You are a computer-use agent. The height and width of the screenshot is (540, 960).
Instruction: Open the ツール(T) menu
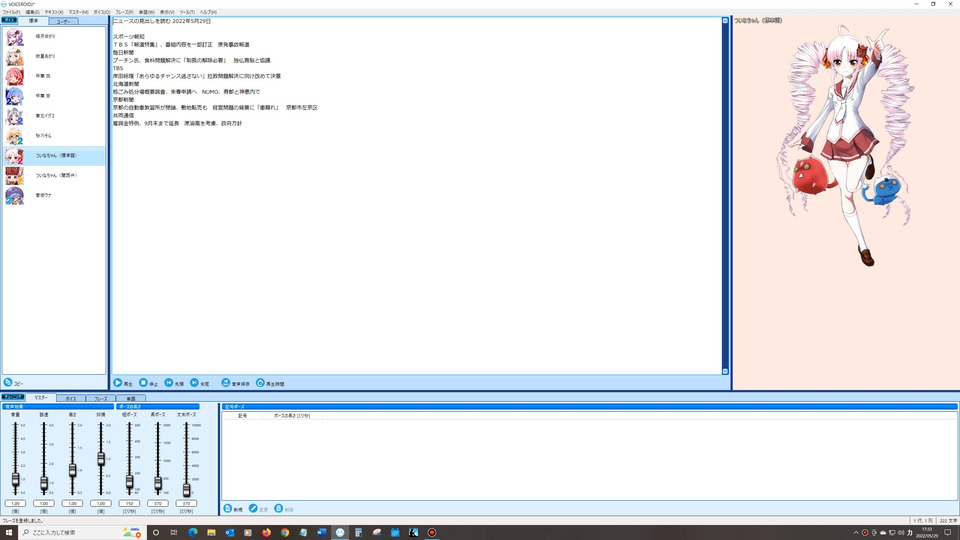click(187, 12)
